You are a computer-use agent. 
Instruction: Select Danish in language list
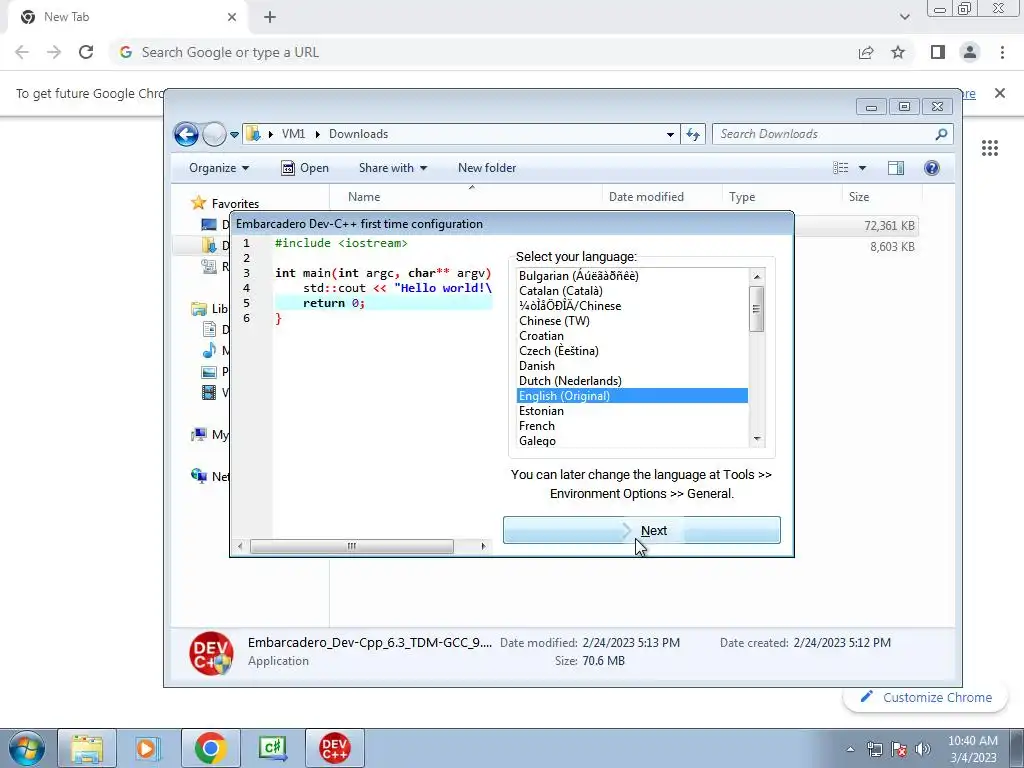coord(632,366)
